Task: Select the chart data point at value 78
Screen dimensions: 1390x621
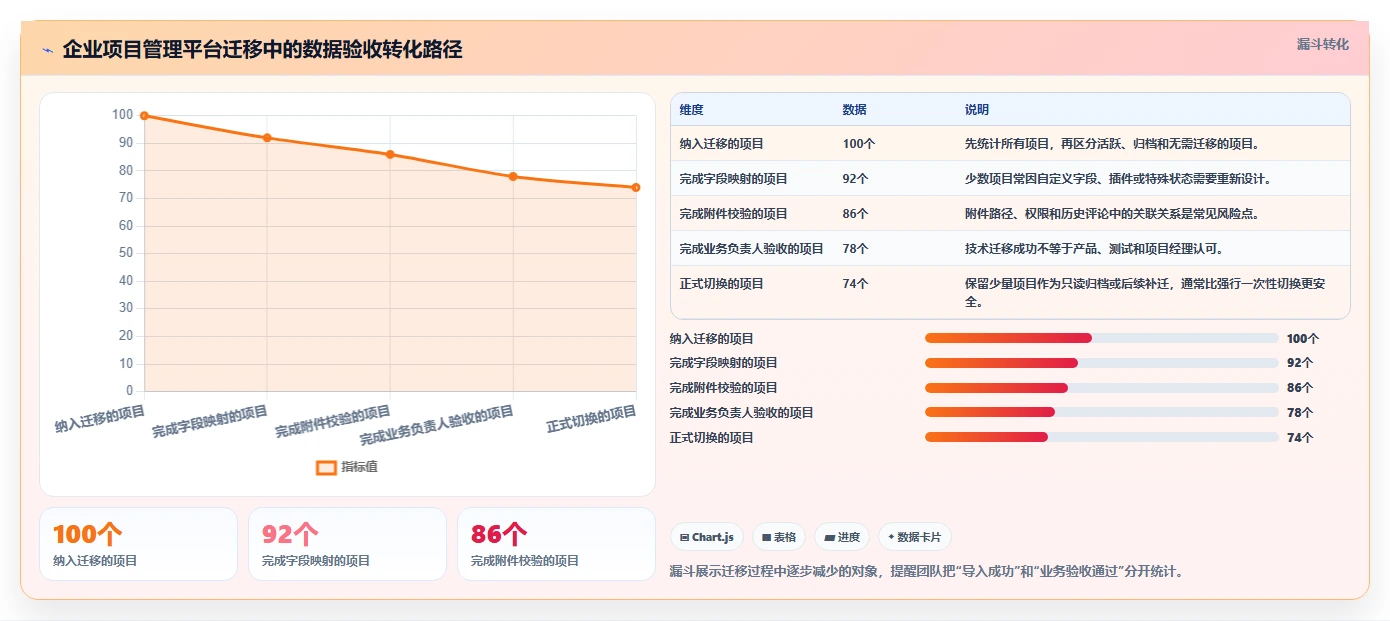Action: [513, 176]
